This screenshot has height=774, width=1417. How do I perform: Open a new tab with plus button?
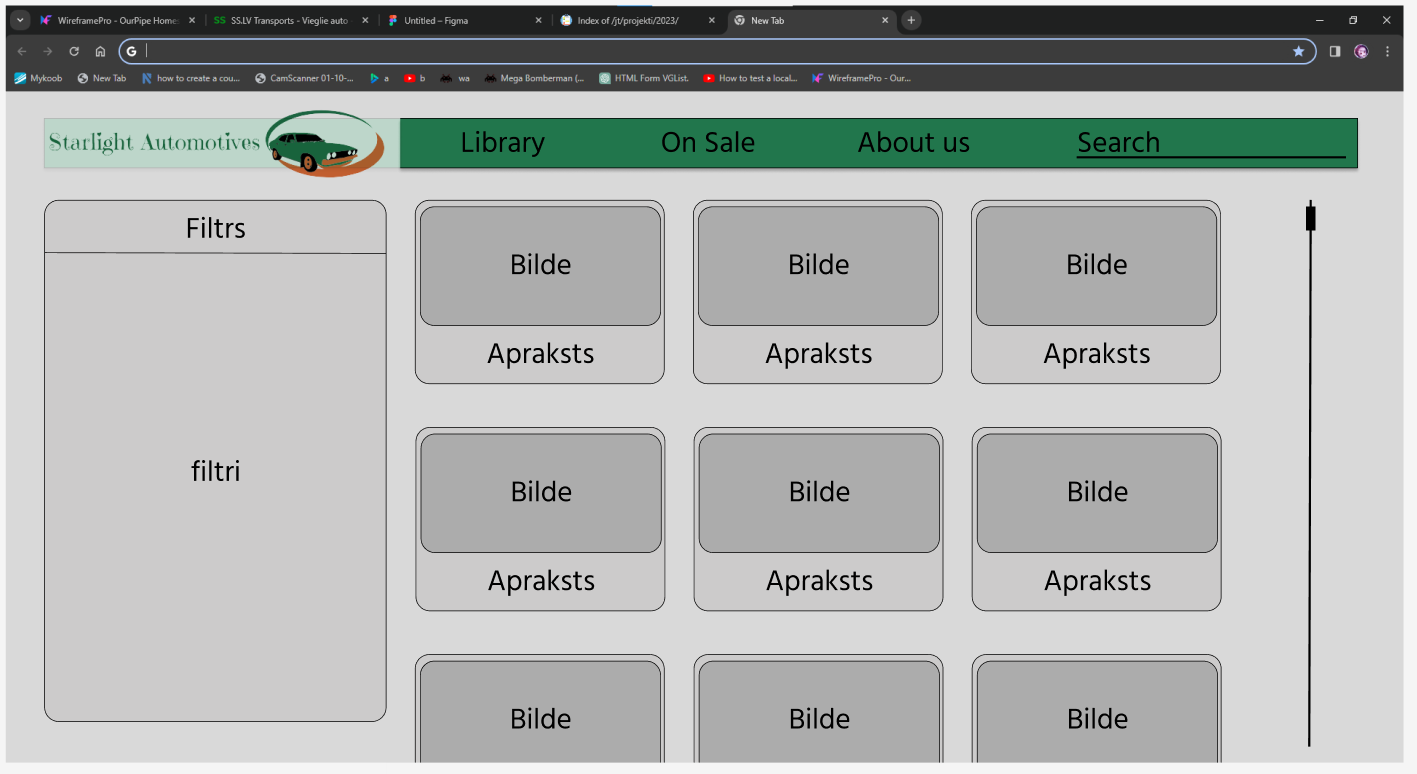click(910, 20)
